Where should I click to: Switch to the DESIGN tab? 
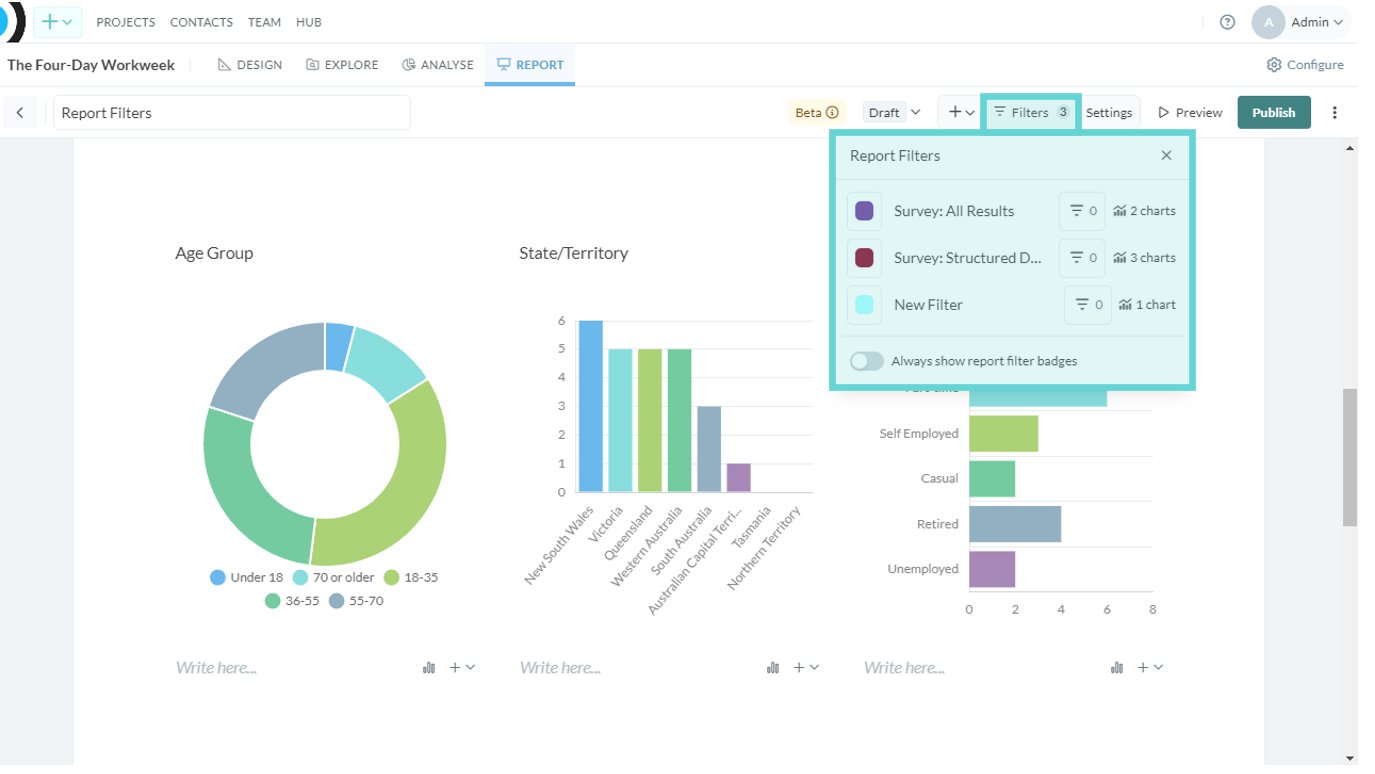tap(250, 65)
